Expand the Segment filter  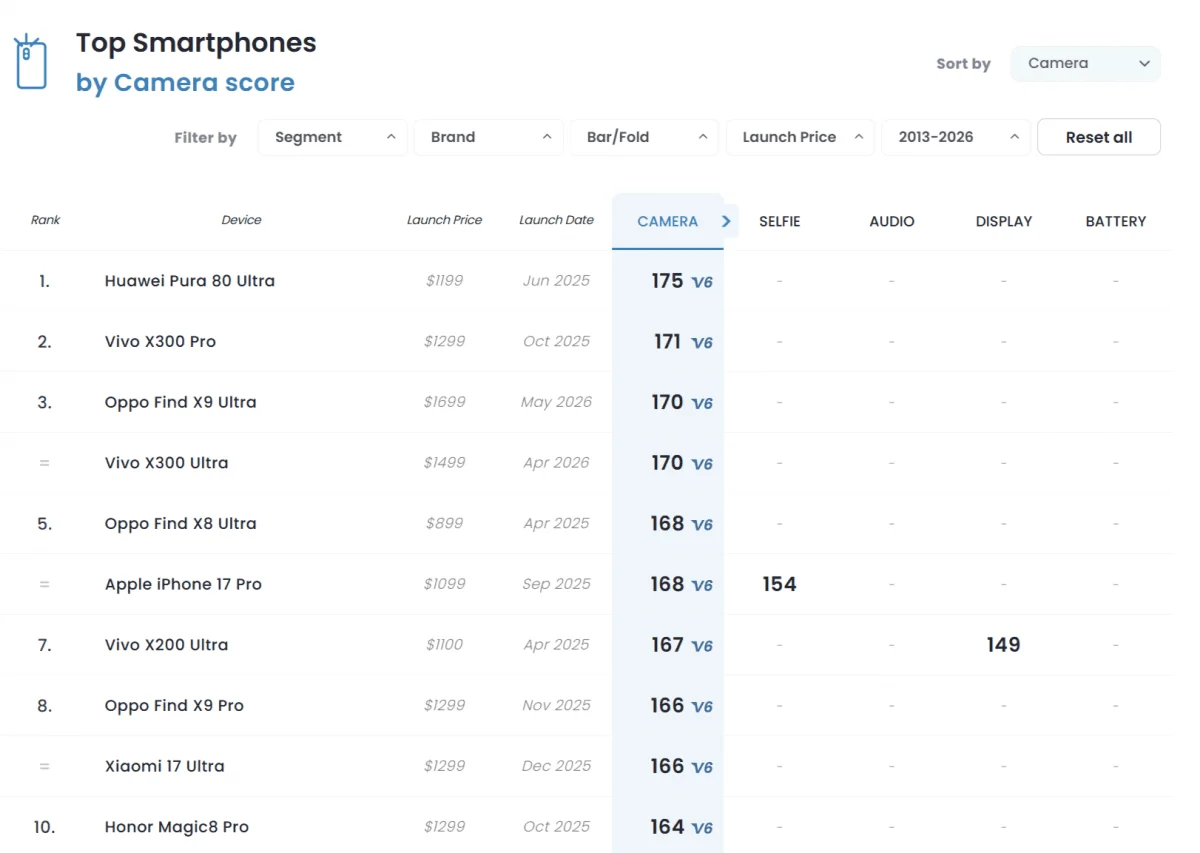coord(333,137)
